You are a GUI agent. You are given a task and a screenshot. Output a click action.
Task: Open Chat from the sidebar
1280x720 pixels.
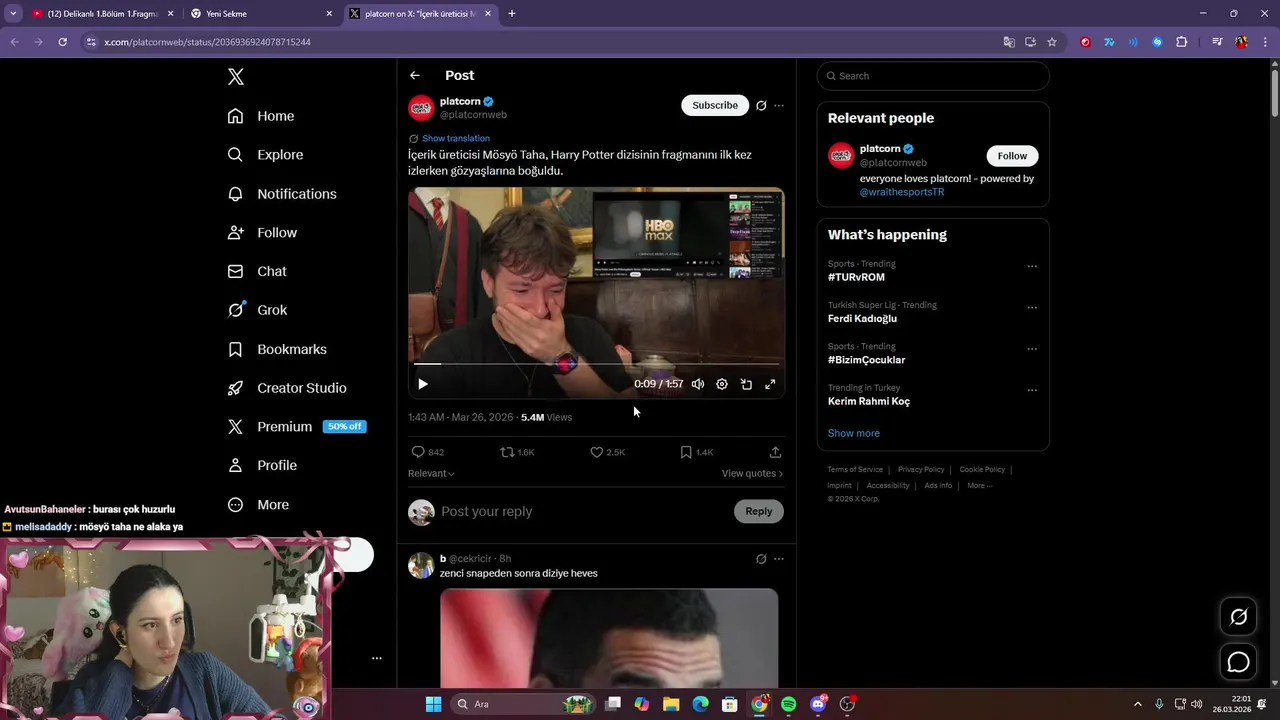pos(257,271)
